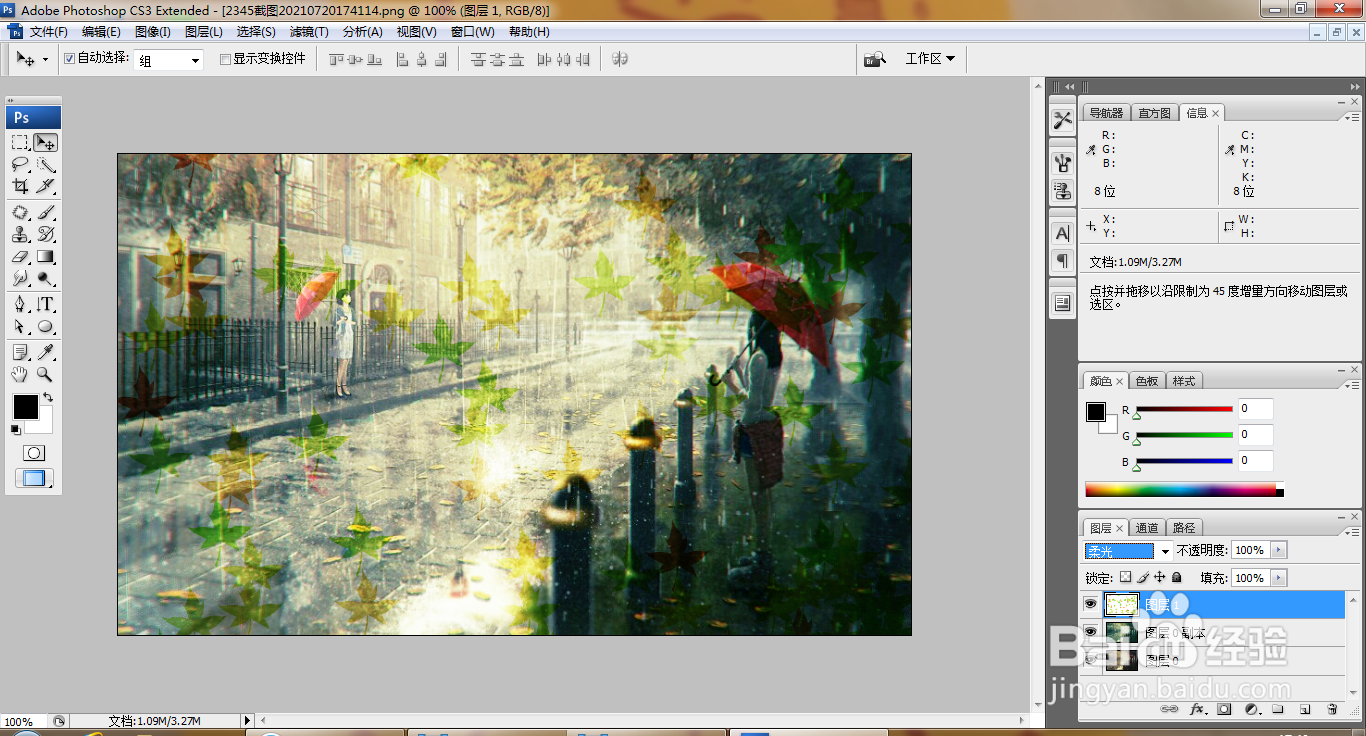Open the opacity (不透明度) slider arrow

click(1279, 550)
